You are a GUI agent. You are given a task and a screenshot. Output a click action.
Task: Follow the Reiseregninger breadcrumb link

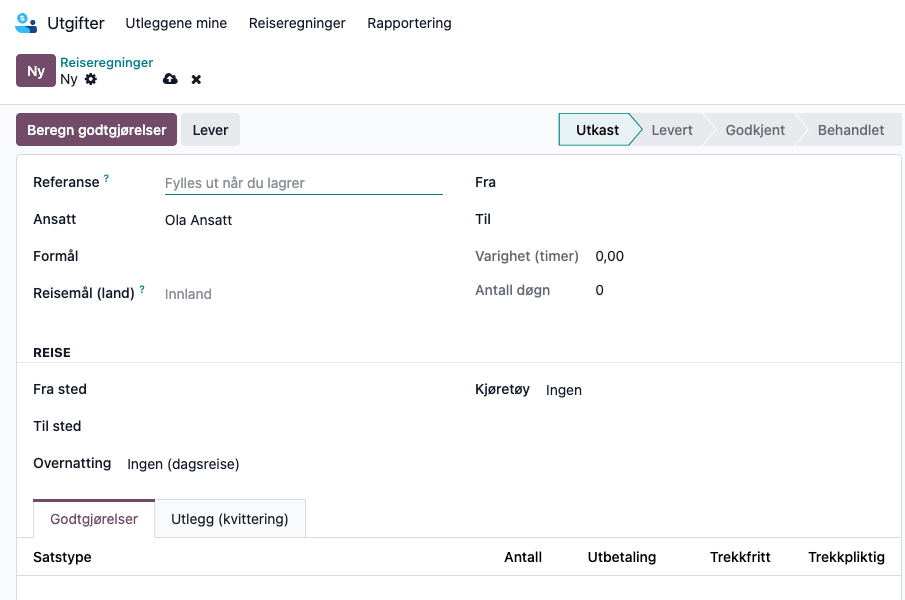pos(107,62)
